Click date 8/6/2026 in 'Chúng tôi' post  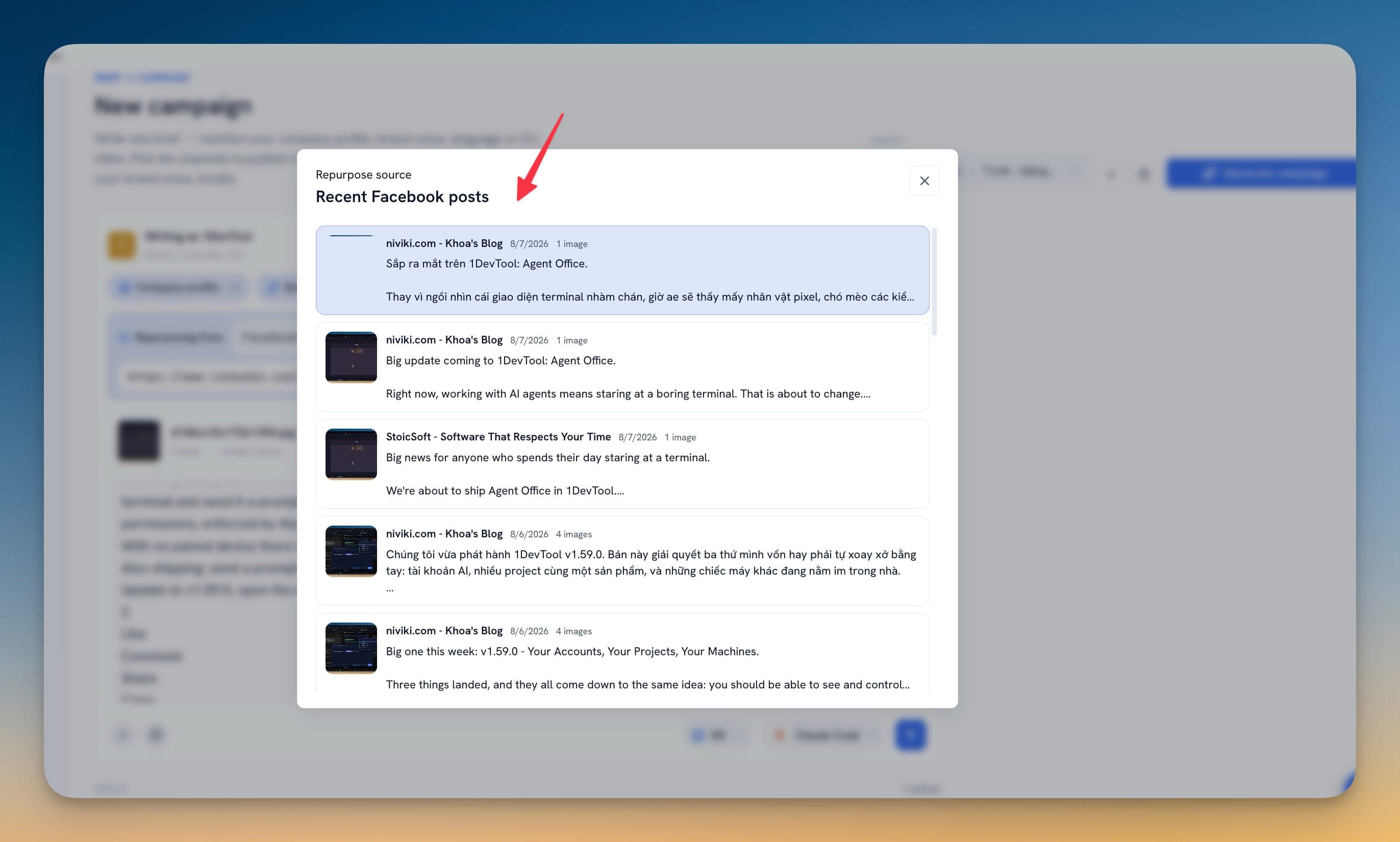tap(529, 534)
